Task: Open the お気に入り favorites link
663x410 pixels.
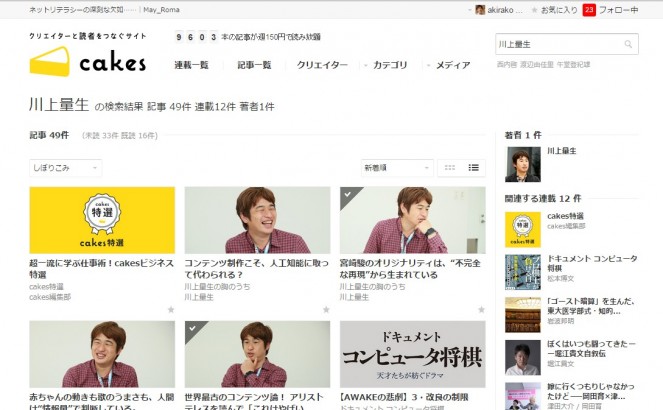Action: point(555,10)
